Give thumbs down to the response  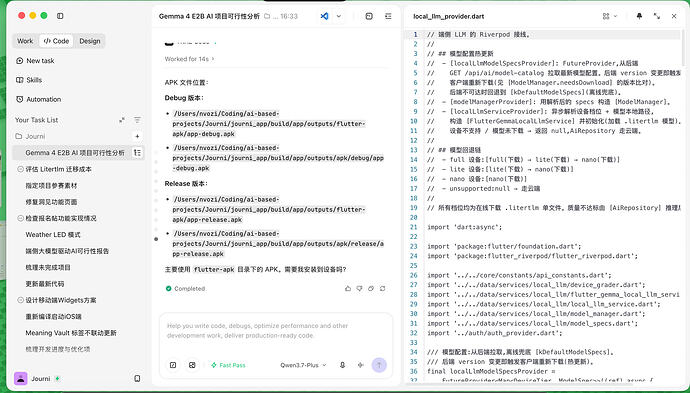click(x=360, y=289)
